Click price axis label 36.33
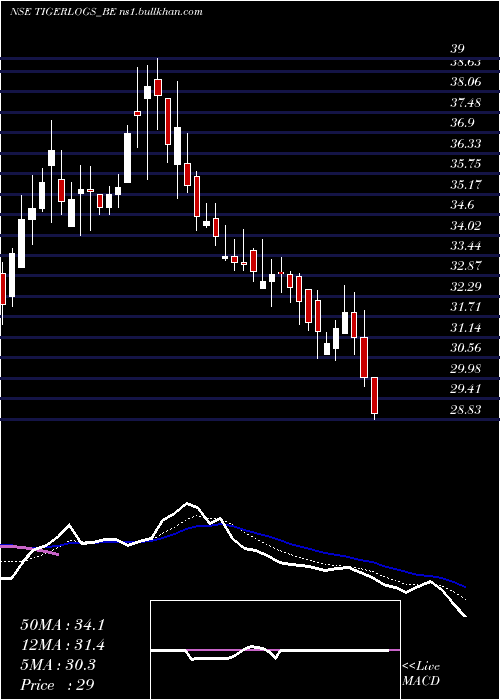500x700 pixels. [465, 143]
